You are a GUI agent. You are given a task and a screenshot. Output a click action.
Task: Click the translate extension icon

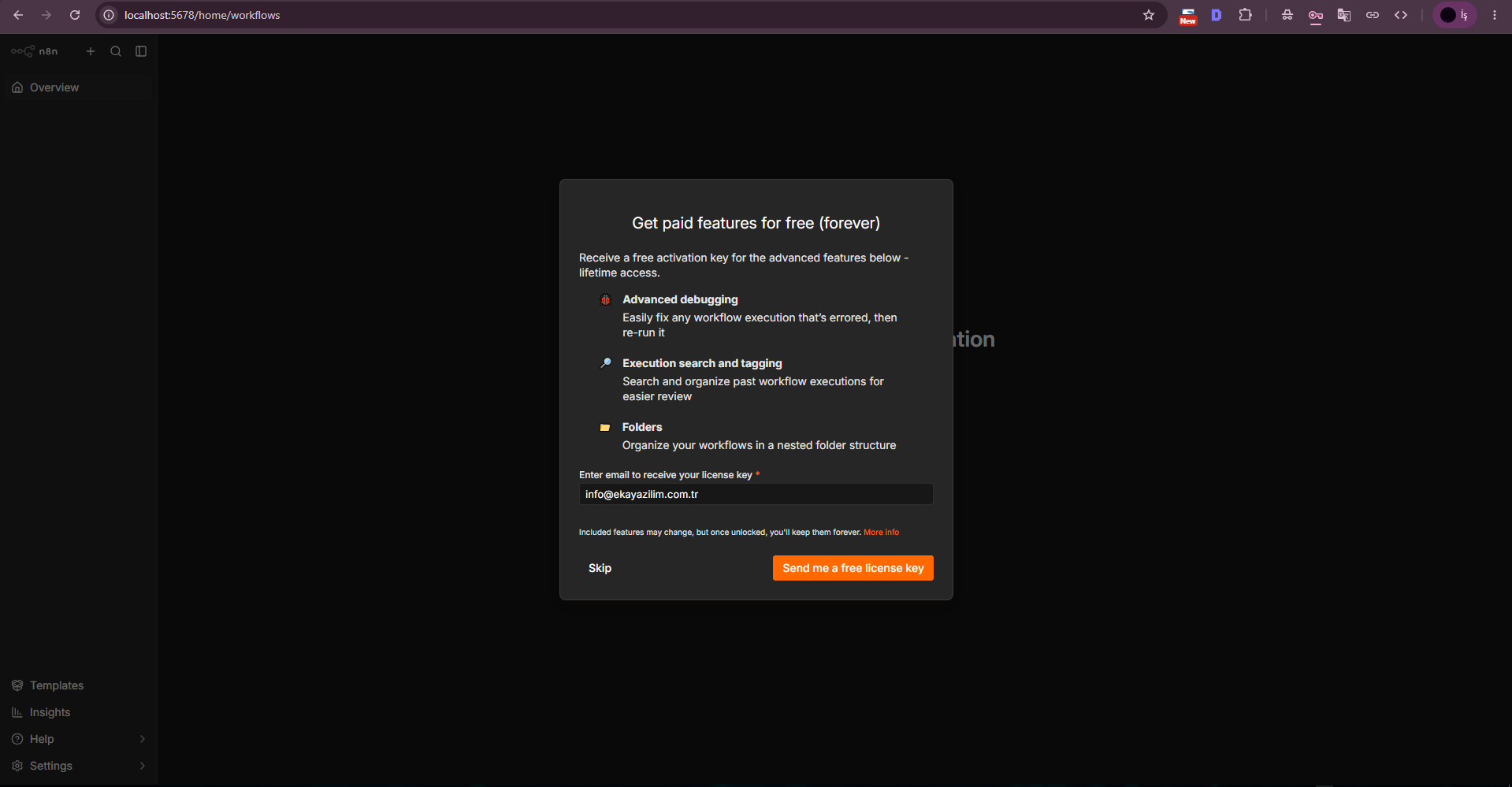point(1344,15)
